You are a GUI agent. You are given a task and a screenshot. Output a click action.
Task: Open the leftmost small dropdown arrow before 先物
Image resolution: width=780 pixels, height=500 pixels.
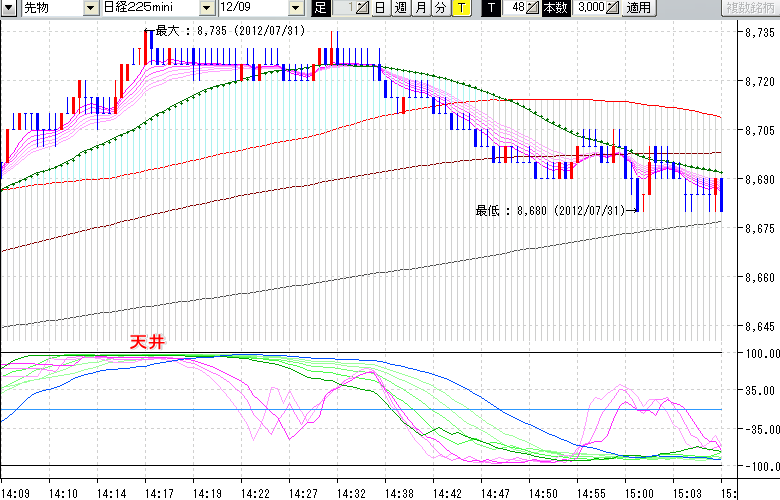pos(10,7)
